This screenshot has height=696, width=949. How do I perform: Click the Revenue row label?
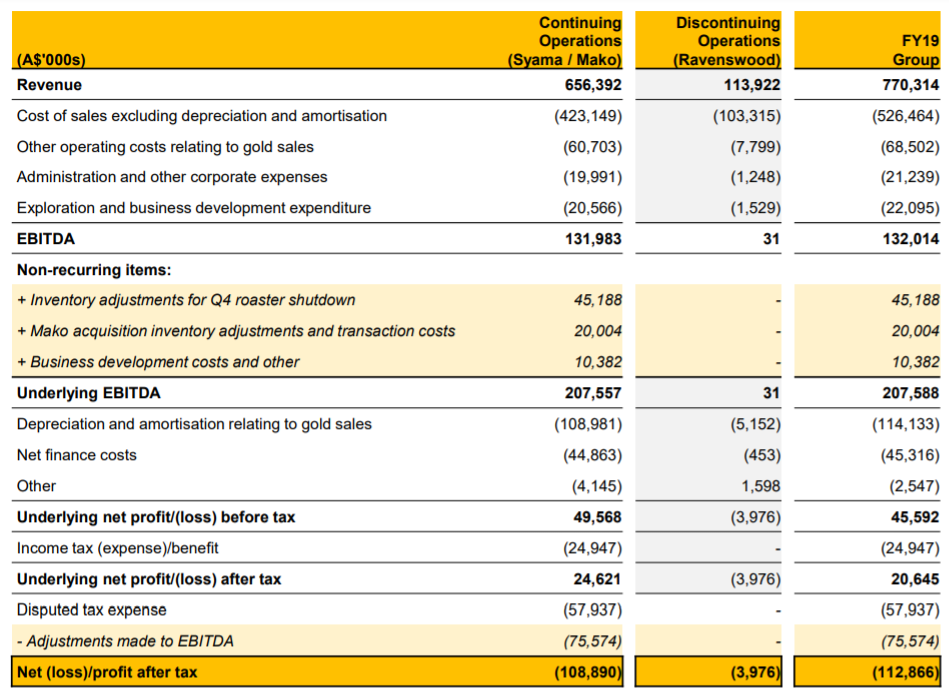point(49,85)
